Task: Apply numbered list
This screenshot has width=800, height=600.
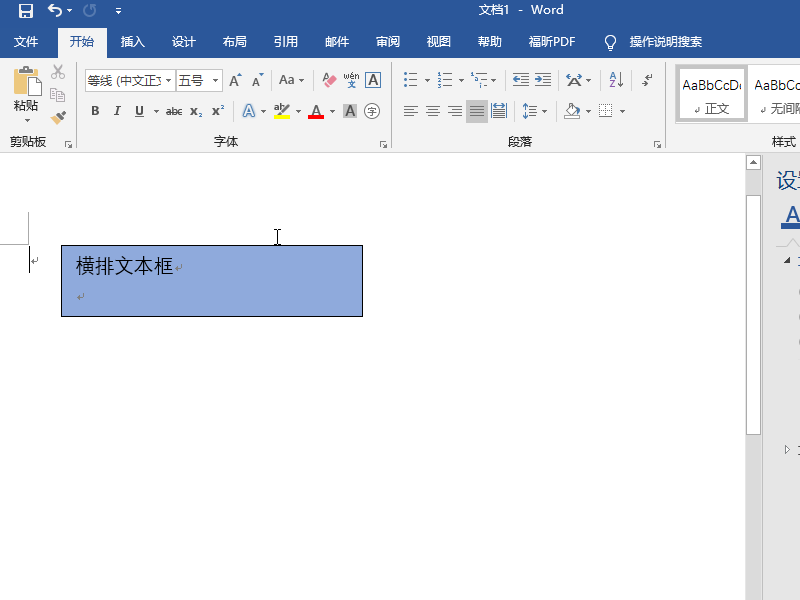Action: tap(445, 80)
